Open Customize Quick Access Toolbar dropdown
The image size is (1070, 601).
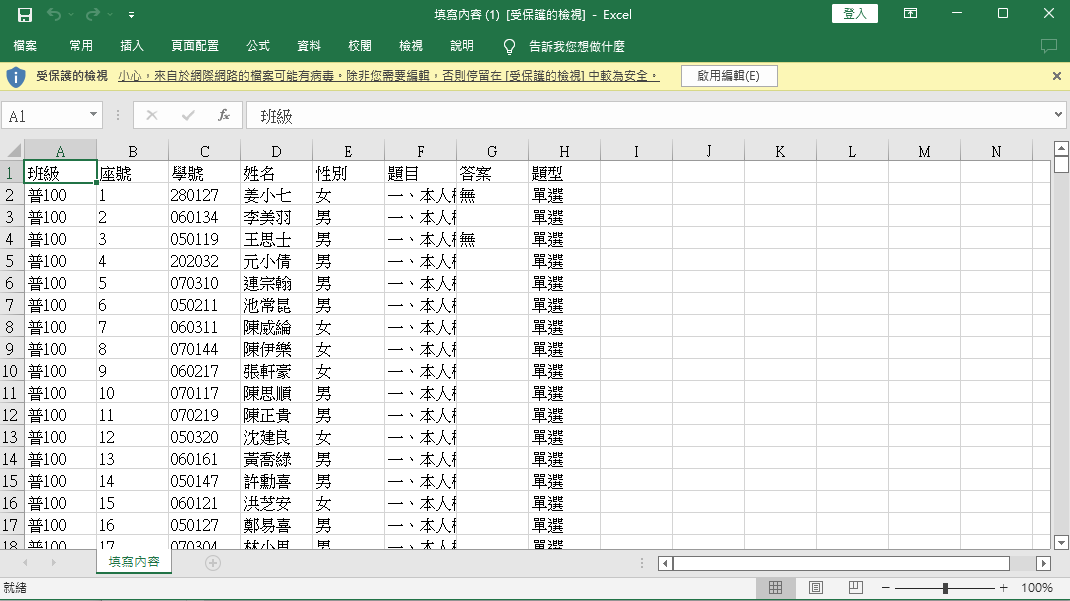click(x=131, y=14)
